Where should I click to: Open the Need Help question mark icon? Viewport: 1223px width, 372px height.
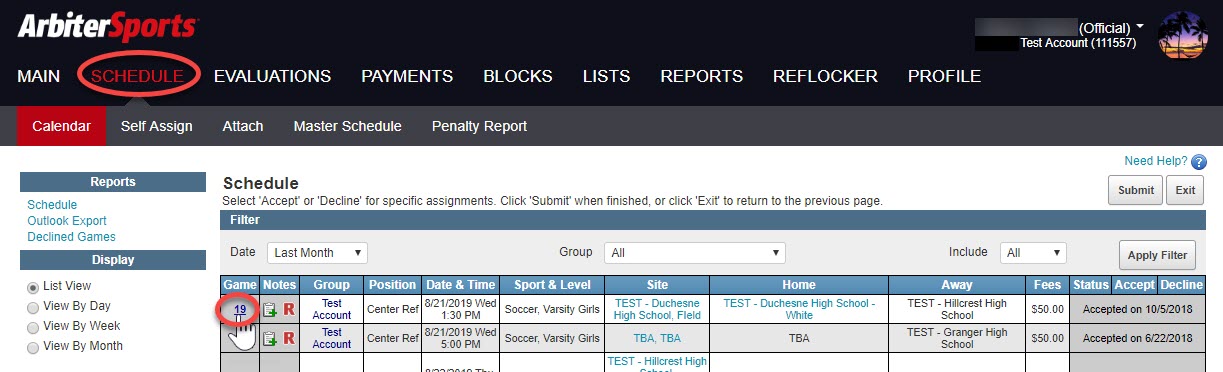(1199, 162)
